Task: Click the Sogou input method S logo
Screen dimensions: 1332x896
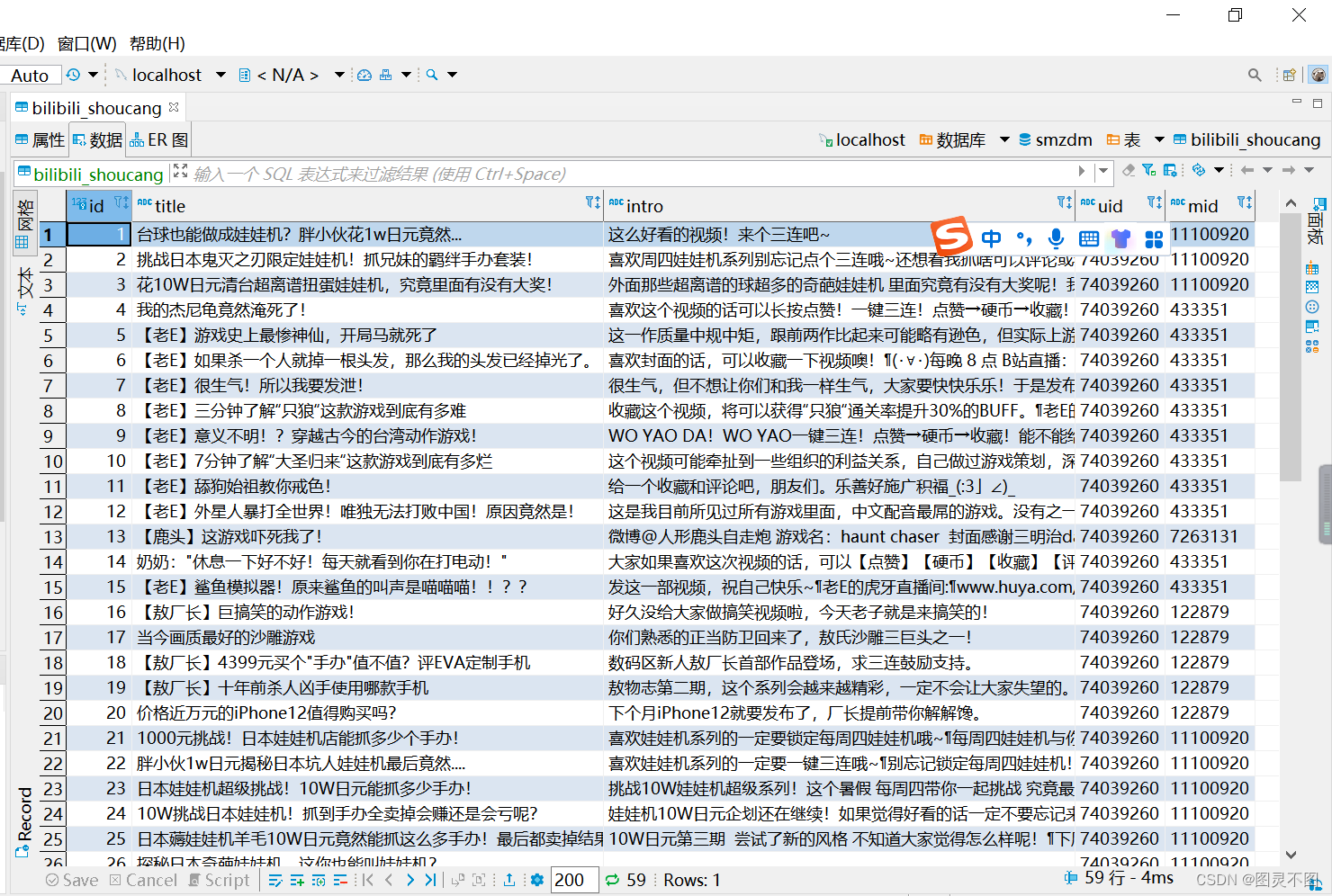Action: [951, 237]
